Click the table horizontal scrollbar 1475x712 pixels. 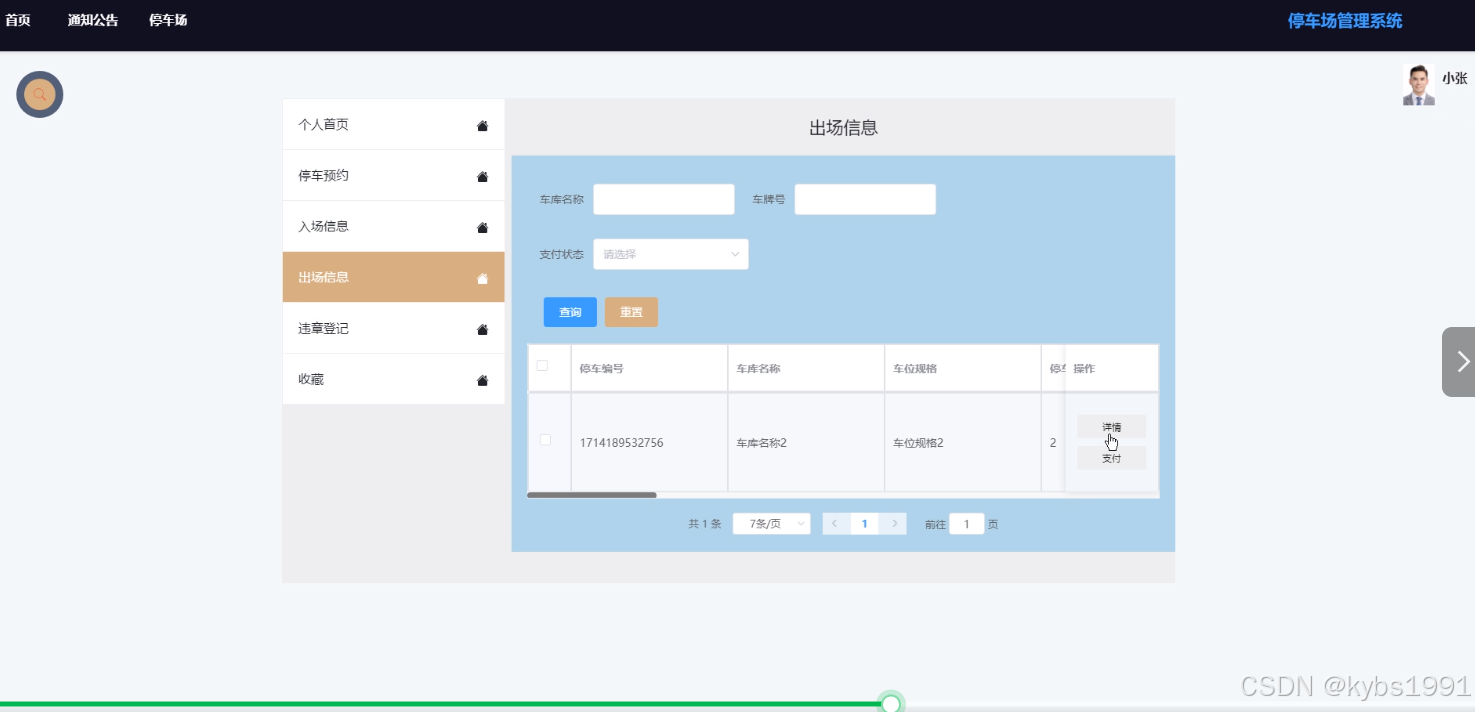(592, 495)
